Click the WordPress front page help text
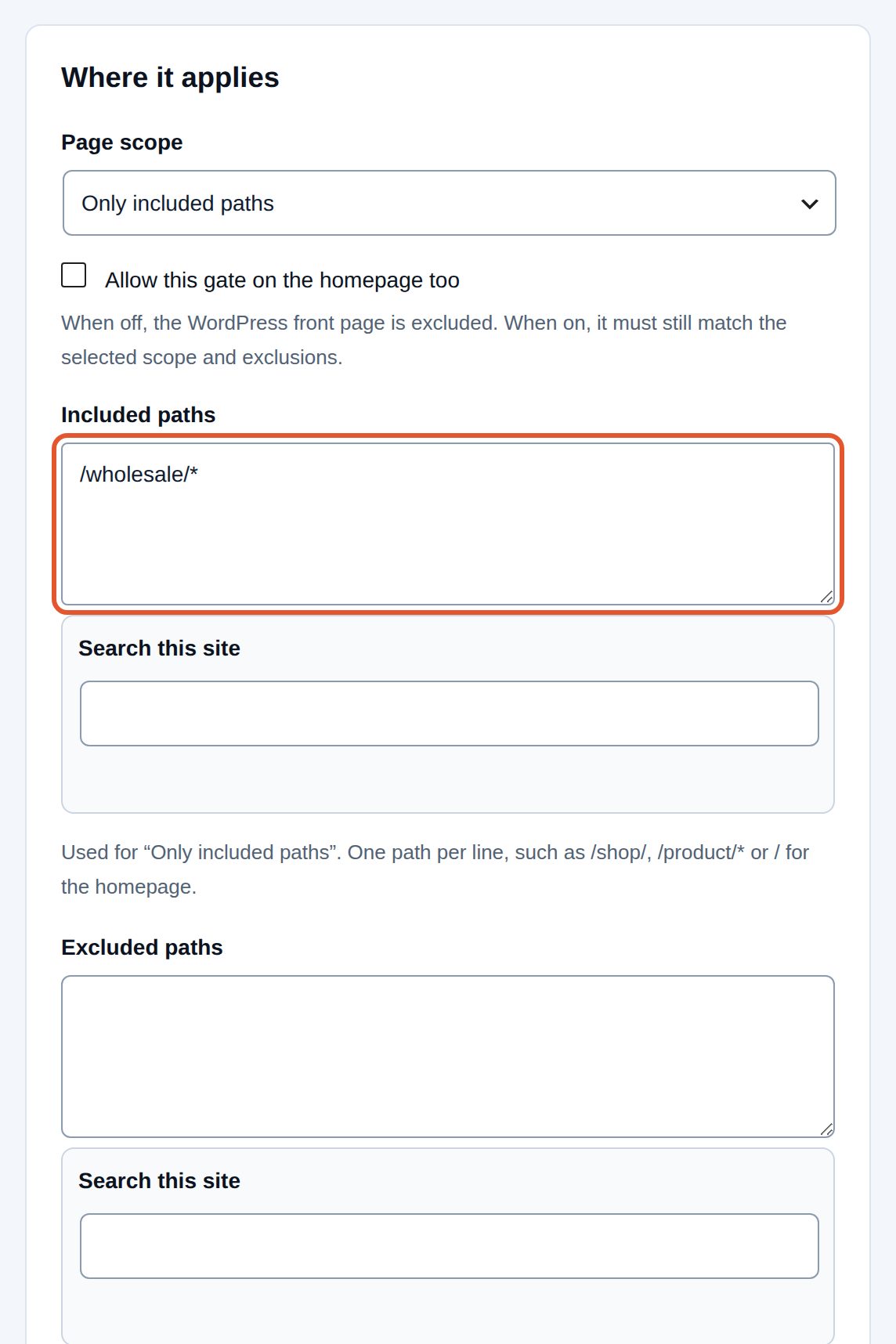The height and width of the screenshot is (1344, 896). point(424,340)
